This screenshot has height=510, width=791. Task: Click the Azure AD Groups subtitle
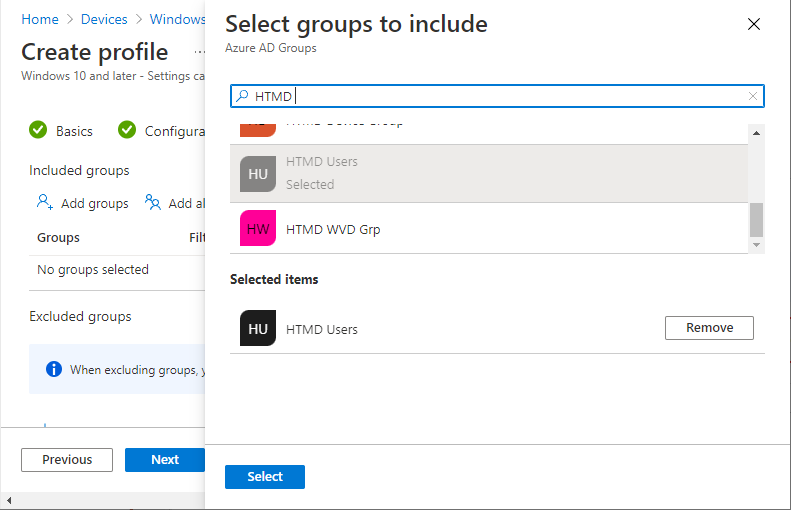pyautogui.click(x=271, y=48)
